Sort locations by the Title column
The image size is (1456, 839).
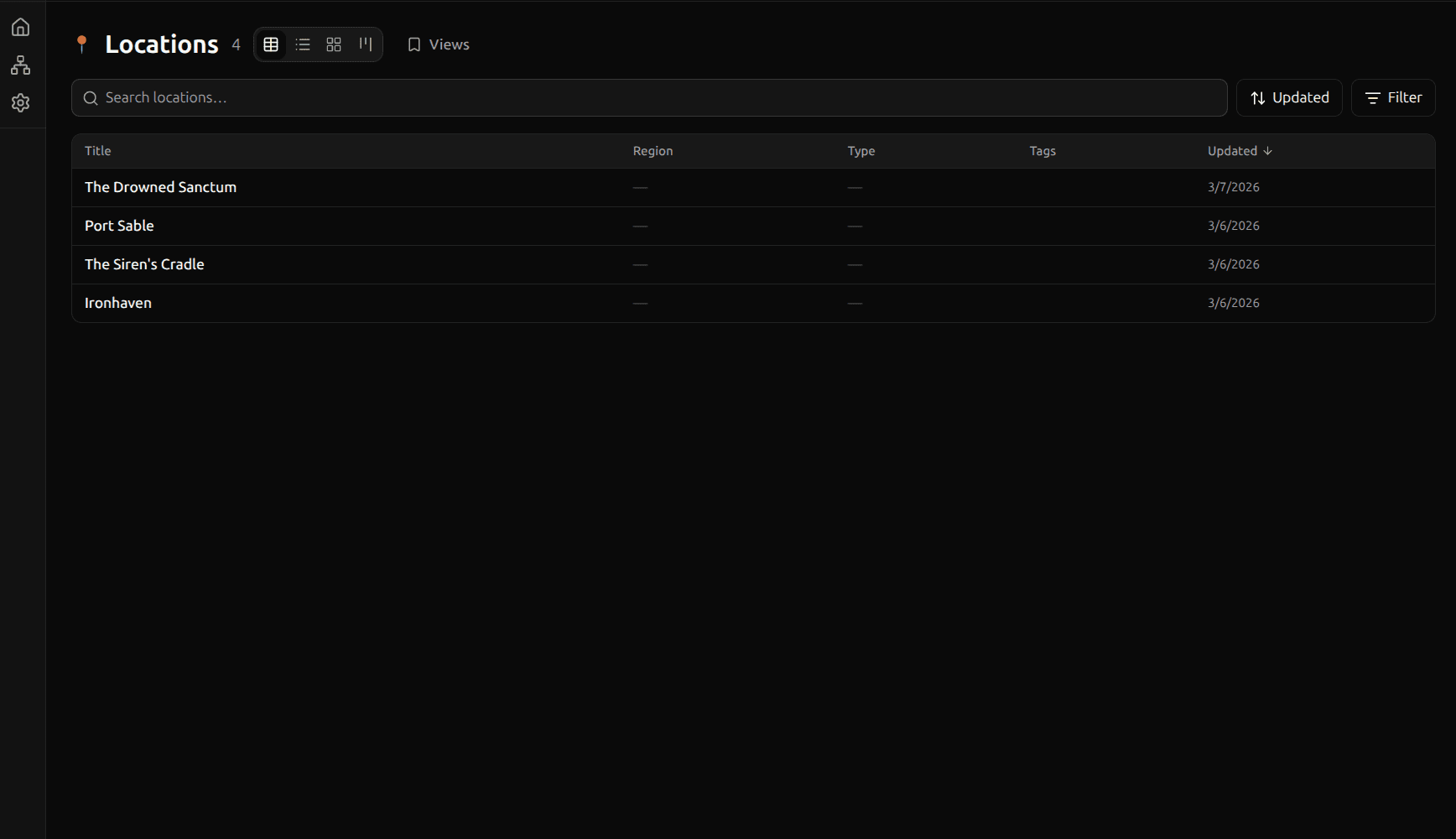[97, 151]
